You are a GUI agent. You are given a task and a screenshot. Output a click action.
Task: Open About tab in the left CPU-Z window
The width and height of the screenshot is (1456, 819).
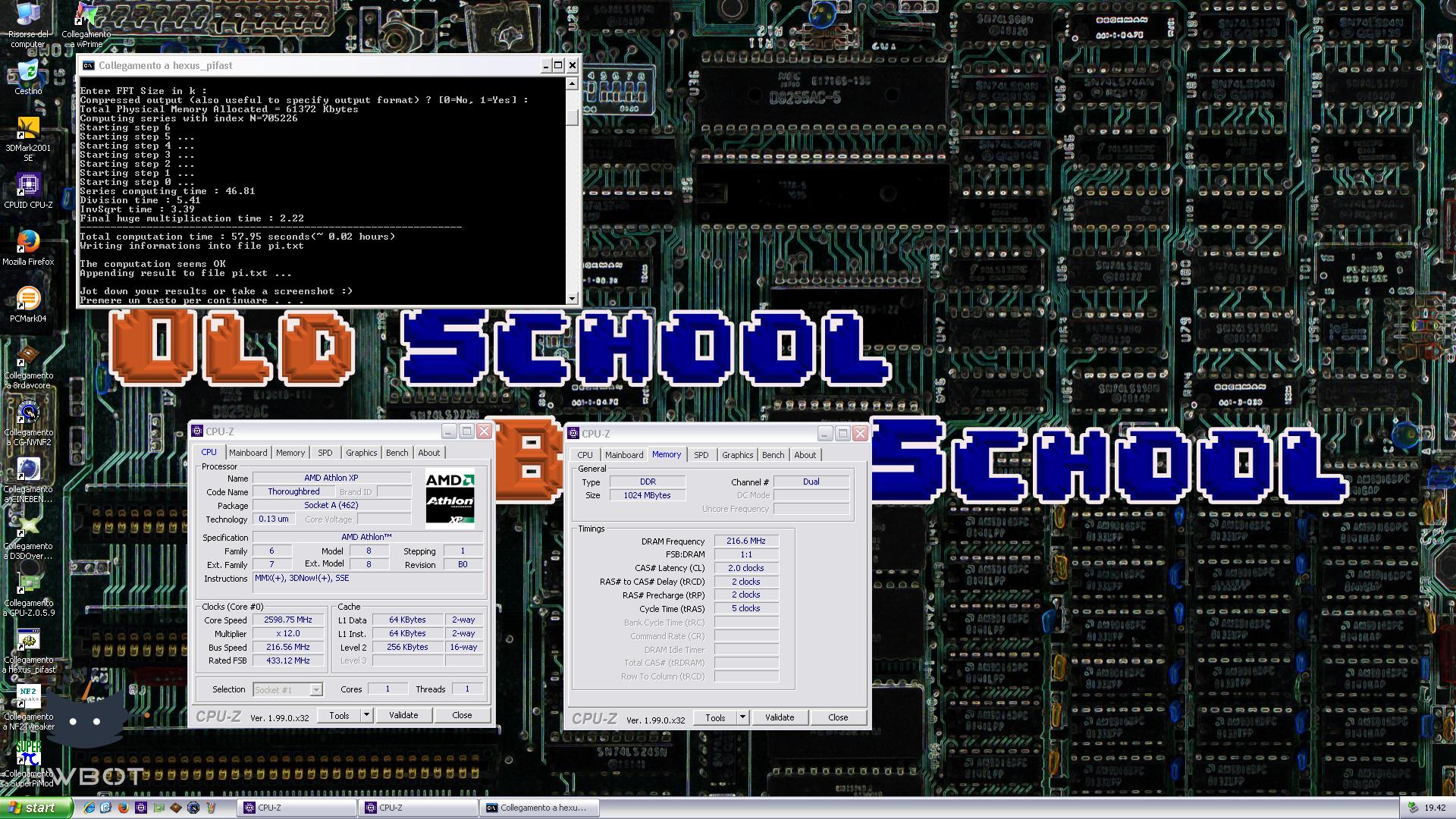[x=429, y=453]
